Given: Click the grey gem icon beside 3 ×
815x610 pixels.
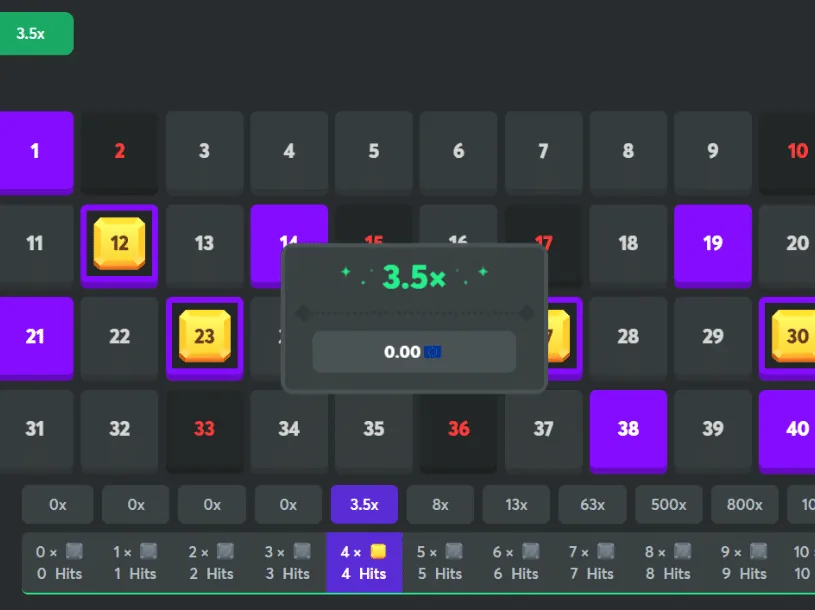Looking at the screenshot, I should 302,551.
